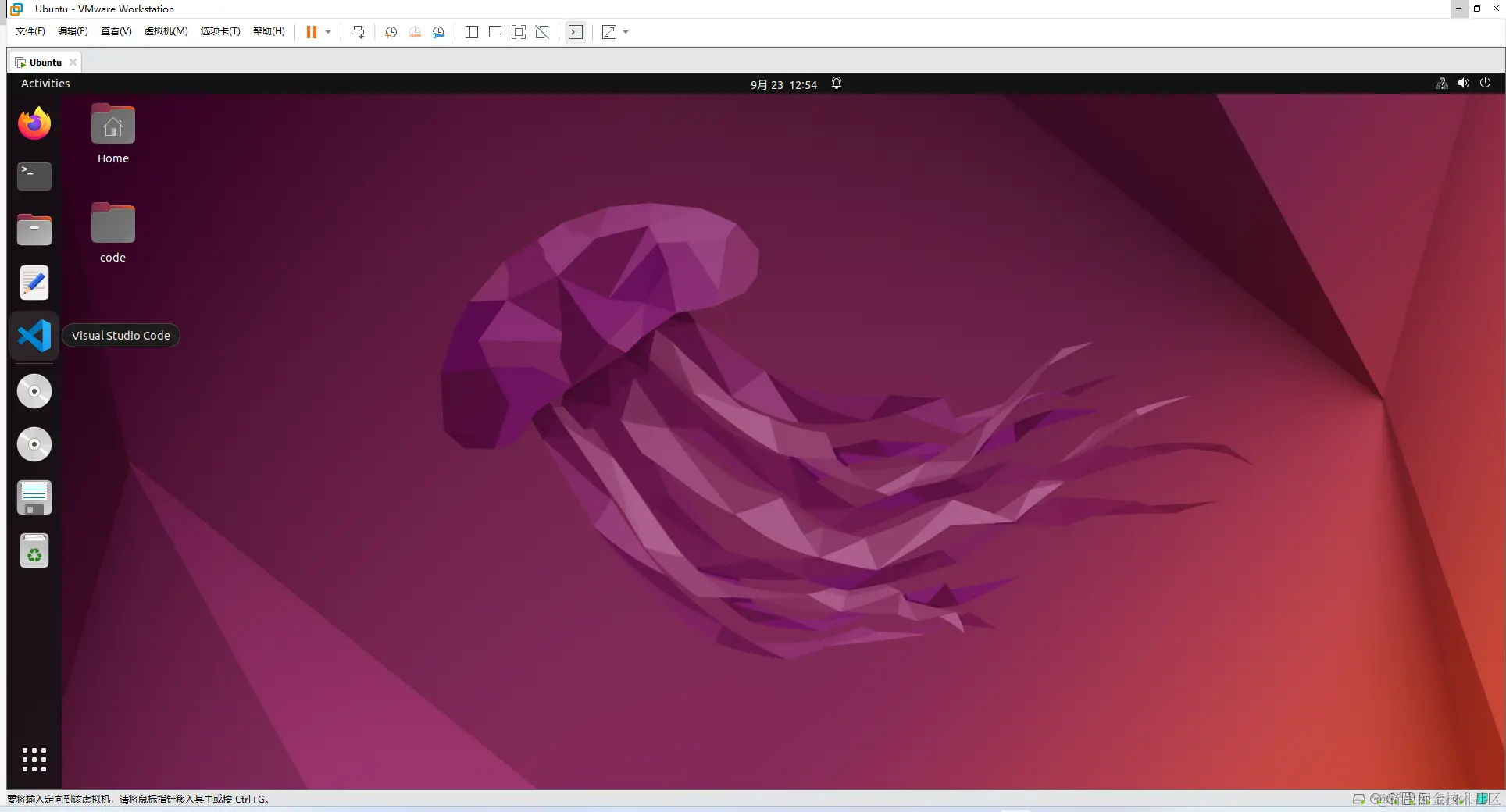Open the power menu in the top bar
Screen dimensions: 1506x812
[x=1486, y=84]
